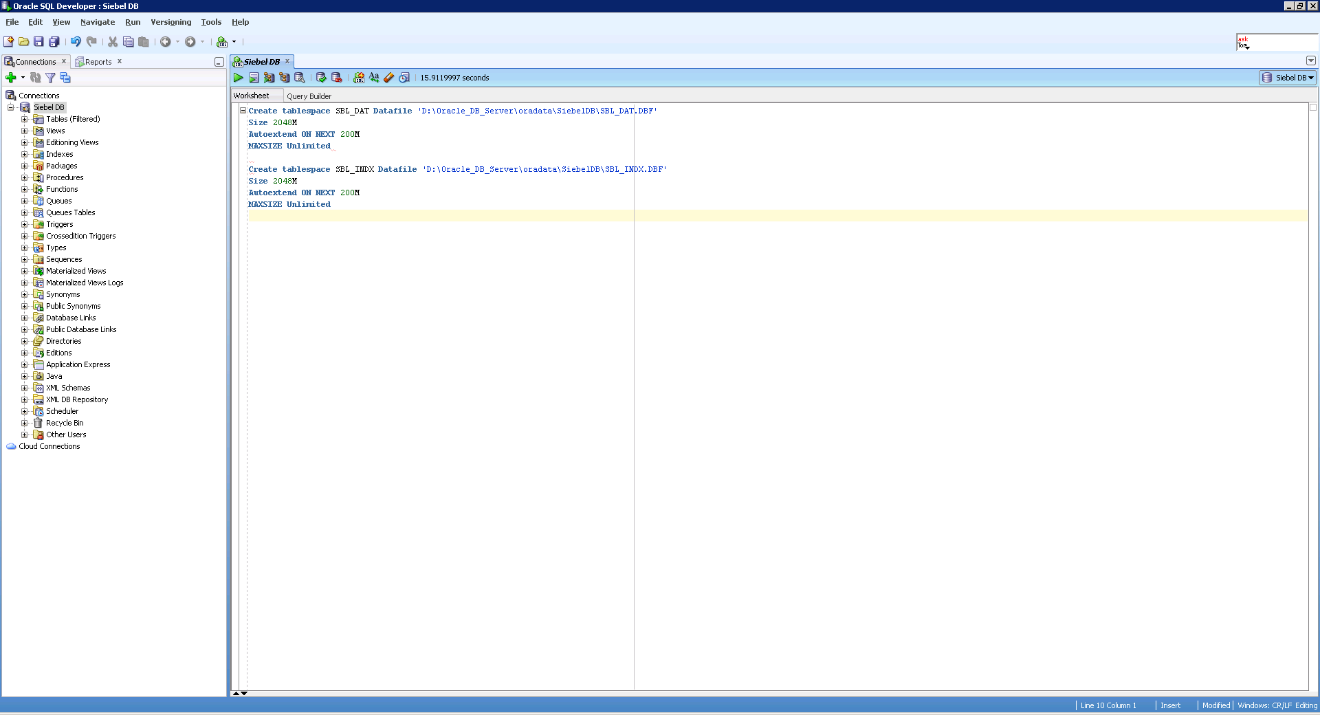Select Database Links tree item
Image resolution: width=1320 pixels, height=715 pixels.
(x=71, y=318)
